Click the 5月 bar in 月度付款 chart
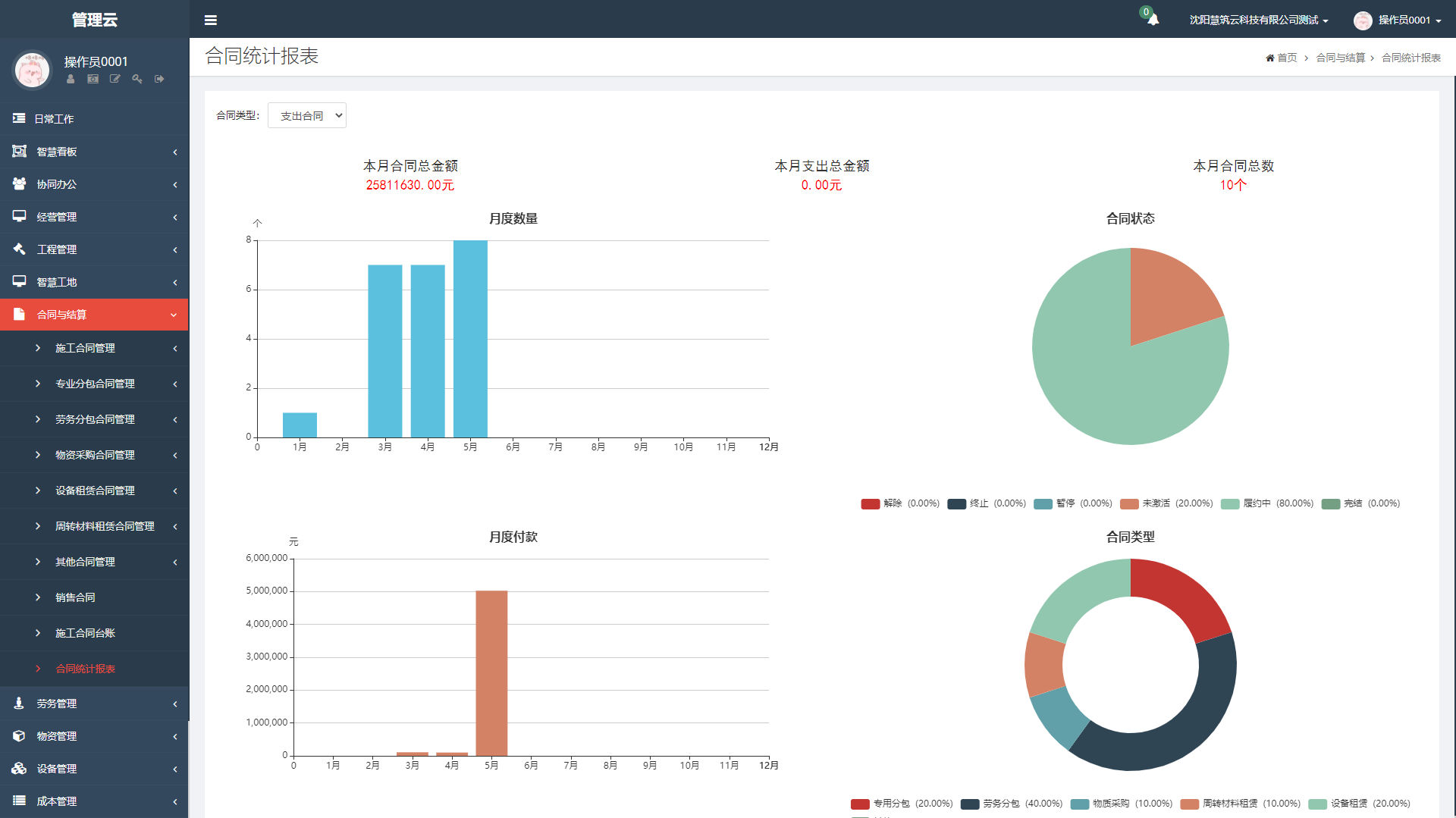Image resolution: width=1456 pixels, height=818 pixels. 491,673
